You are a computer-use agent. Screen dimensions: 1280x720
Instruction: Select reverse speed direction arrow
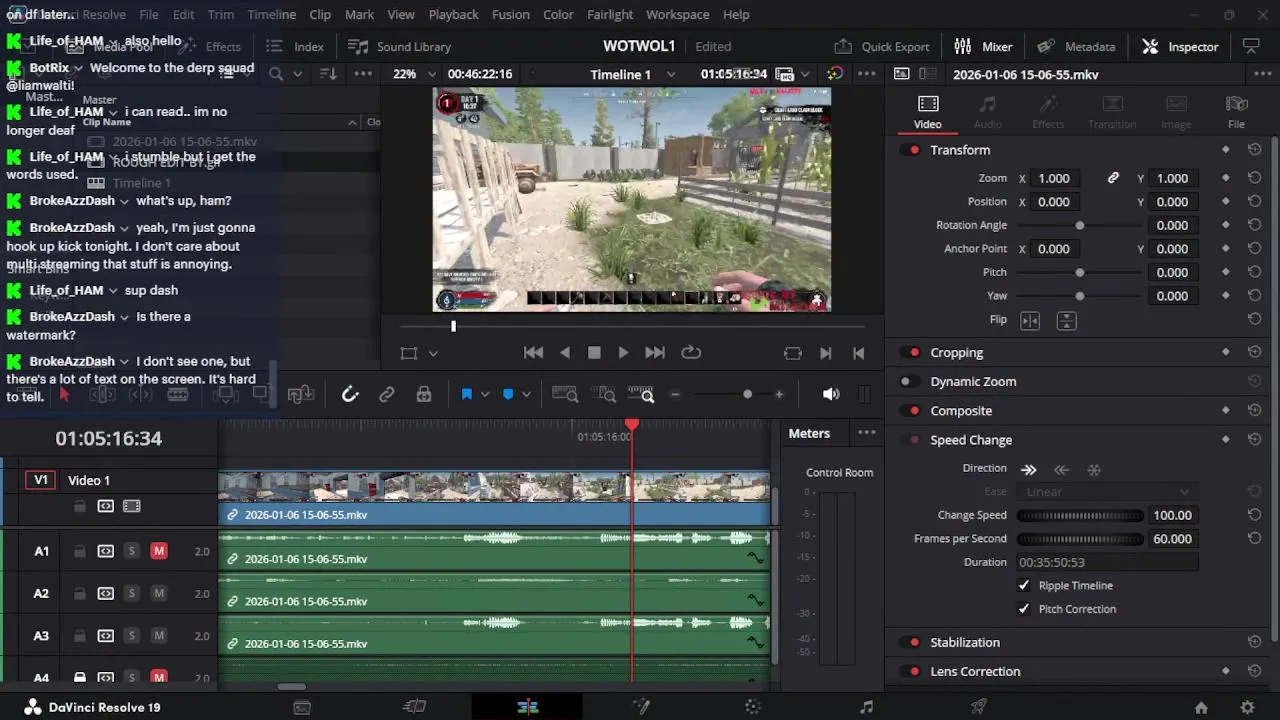point(1061,469)
